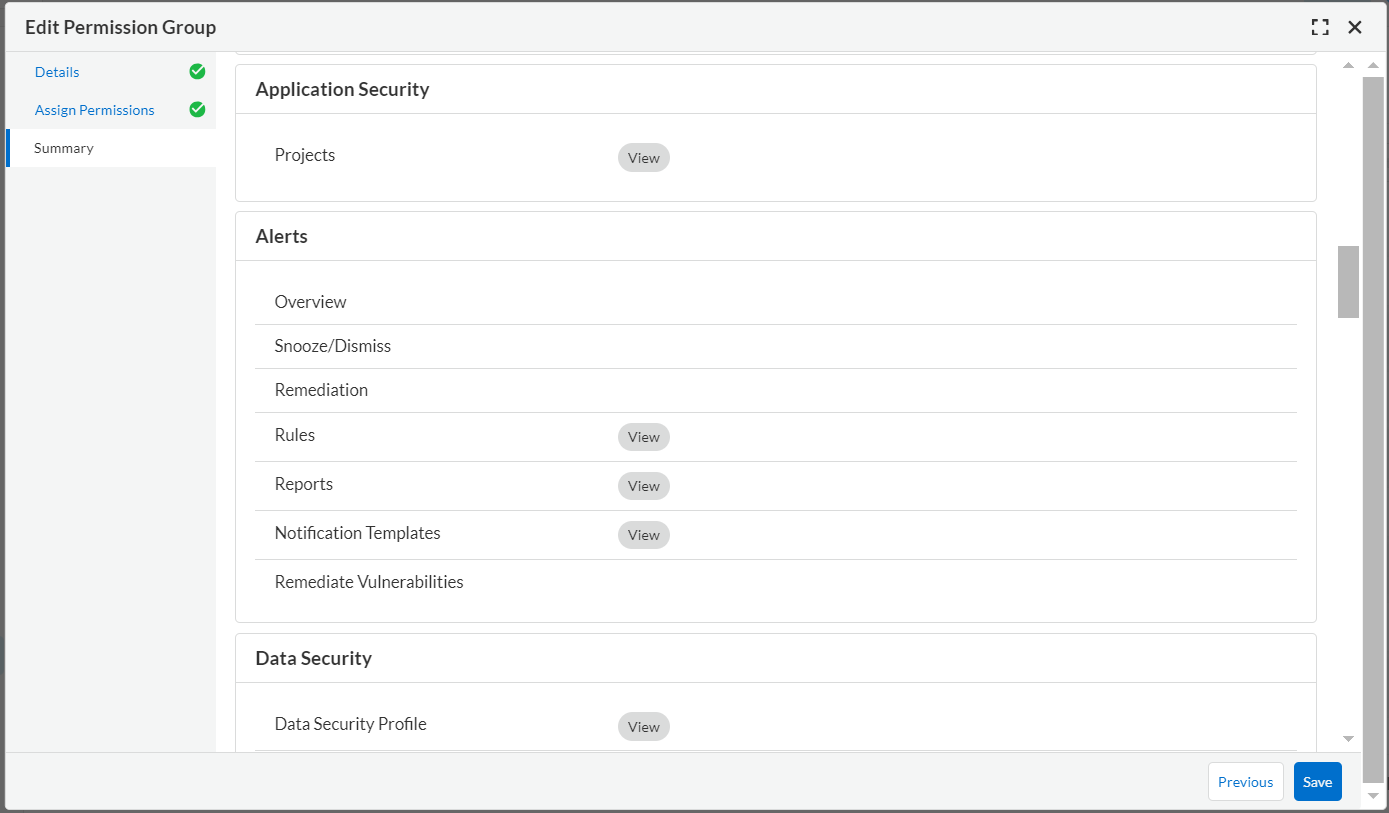Viewport: 1389px width, 813px height.
Task: Click green checkmark next to Assign Permissions
Action: (197, 109)
